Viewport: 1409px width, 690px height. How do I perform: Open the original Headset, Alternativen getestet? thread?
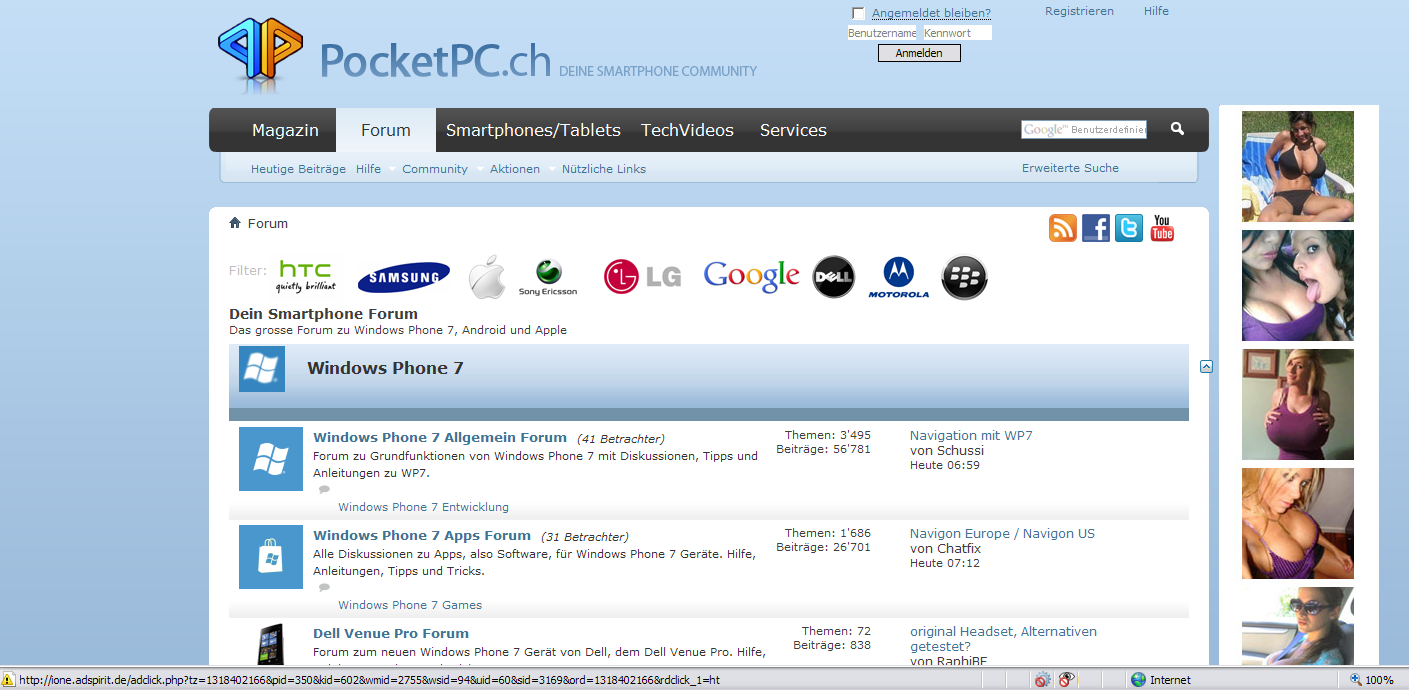click(1003, 639)
